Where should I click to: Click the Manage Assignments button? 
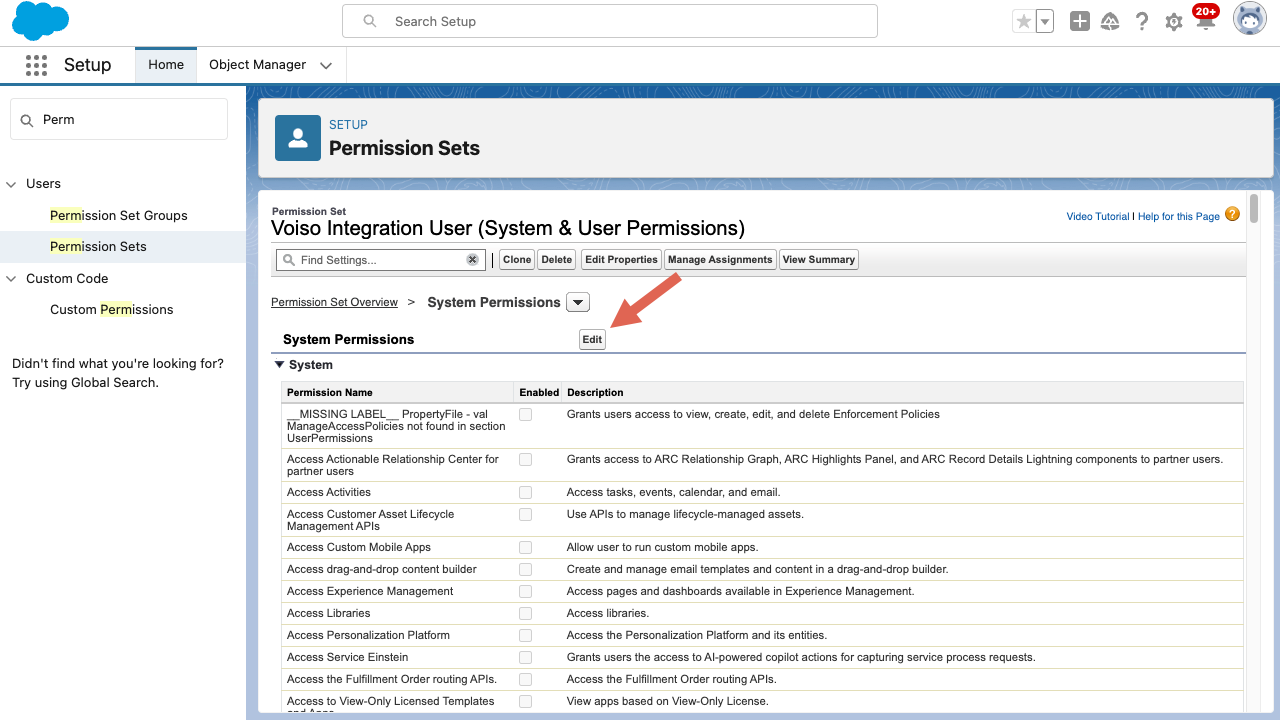(x=720, y=260)
